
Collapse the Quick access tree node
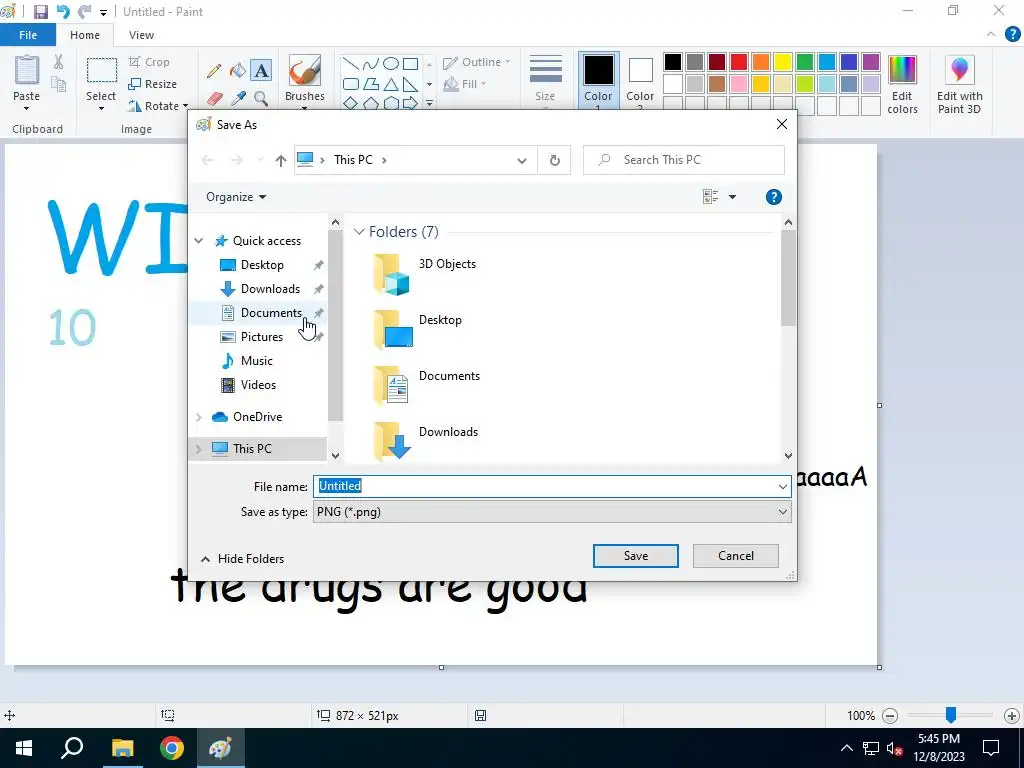click(x=199, y=241)
